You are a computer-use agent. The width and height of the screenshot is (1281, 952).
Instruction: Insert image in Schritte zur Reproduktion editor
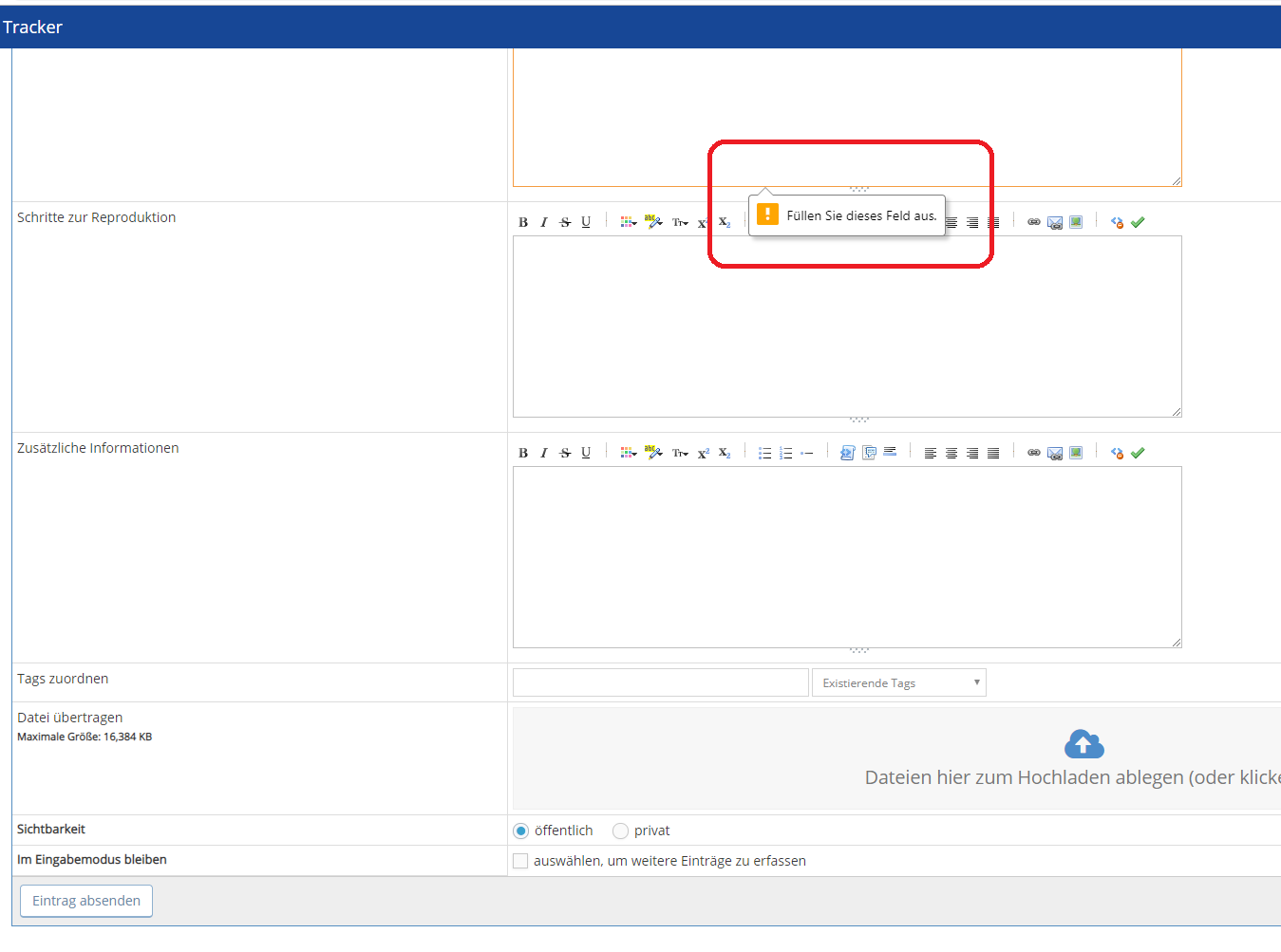click(x=1076, y=222)
